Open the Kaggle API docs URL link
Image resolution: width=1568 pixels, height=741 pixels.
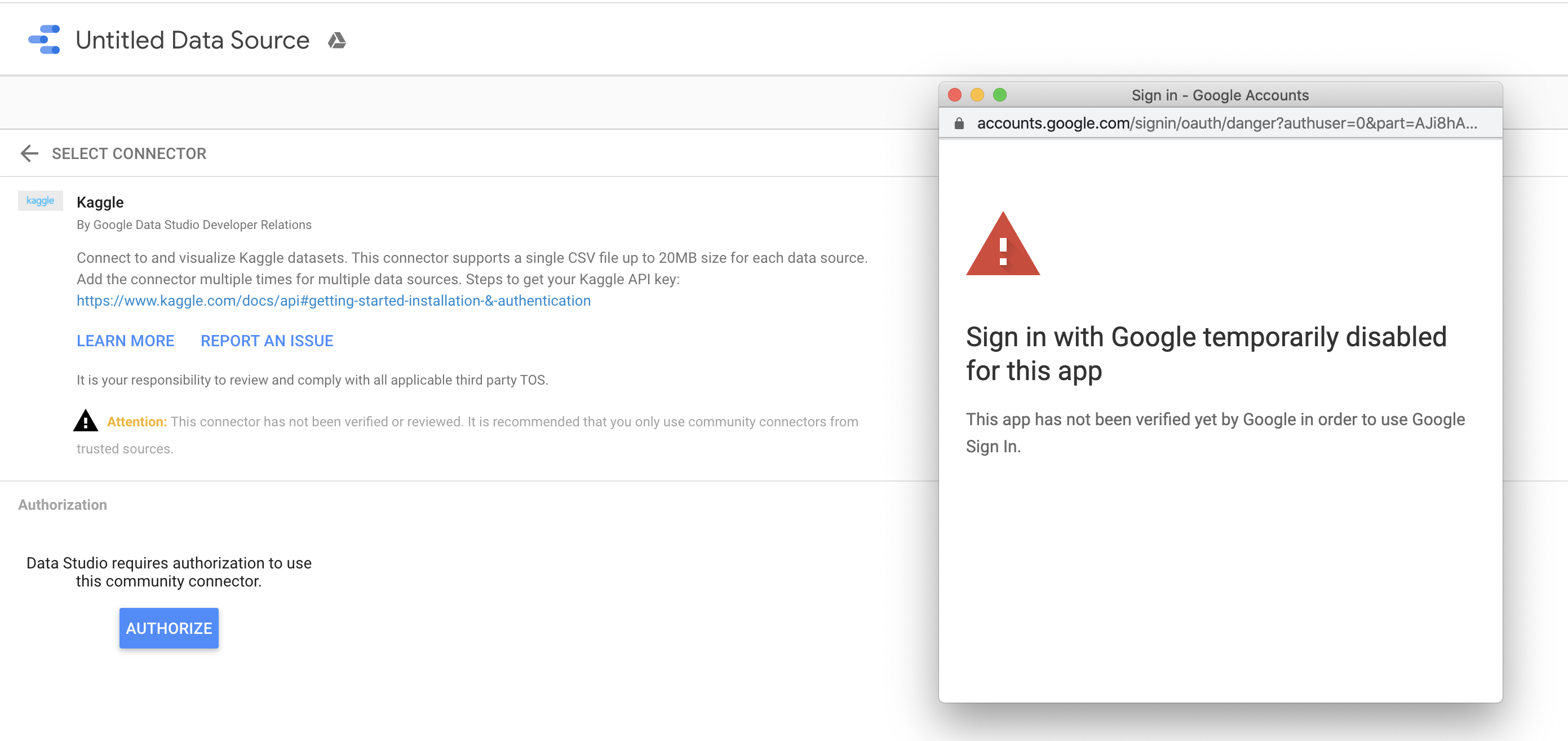click(333, 301)
